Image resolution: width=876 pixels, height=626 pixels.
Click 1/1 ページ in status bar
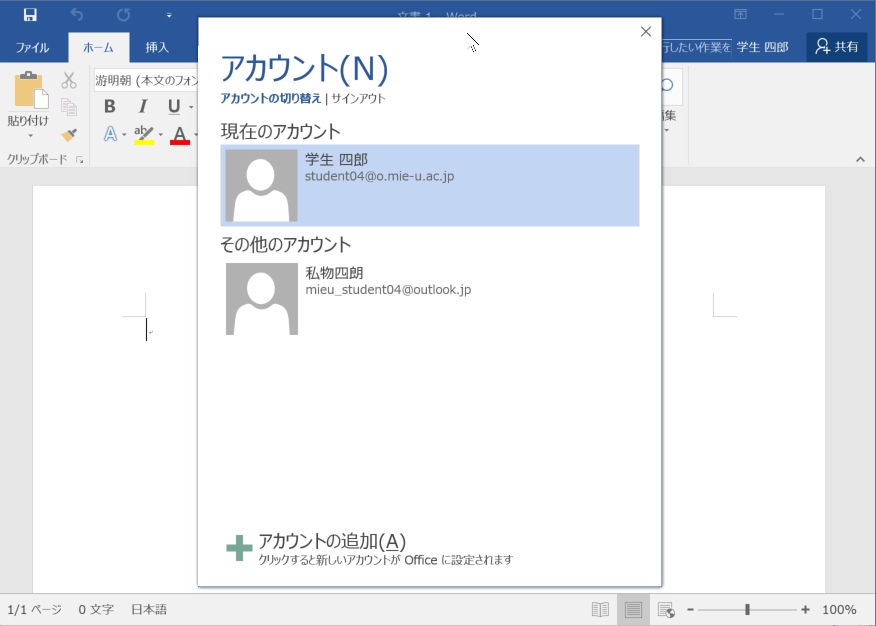[x=34, y=609]
